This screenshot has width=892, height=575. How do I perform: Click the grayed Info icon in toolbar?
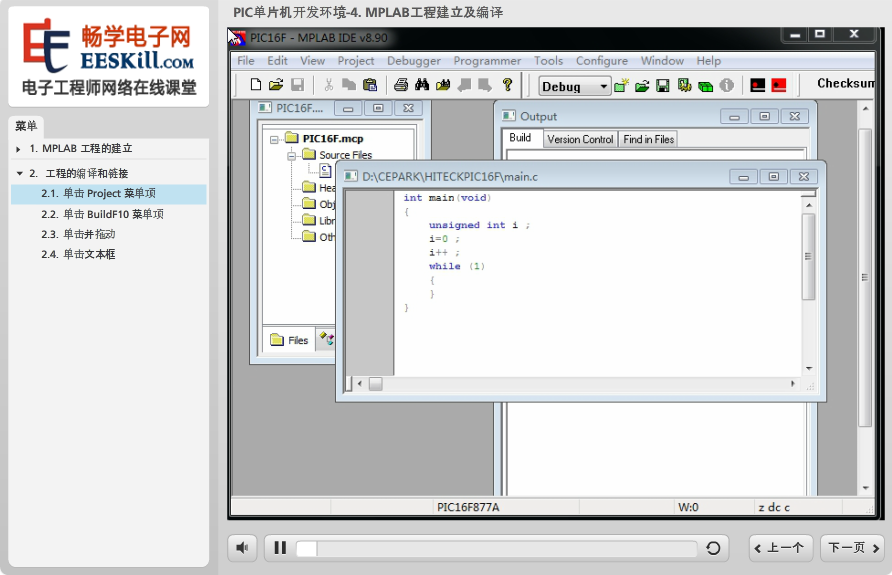point(726,85)
